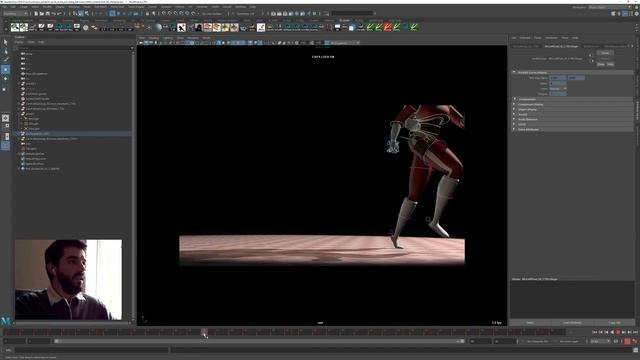Activate the Scale tool in toolbox
The width and height of the screenshot is (640, 360).
(5, 89)
